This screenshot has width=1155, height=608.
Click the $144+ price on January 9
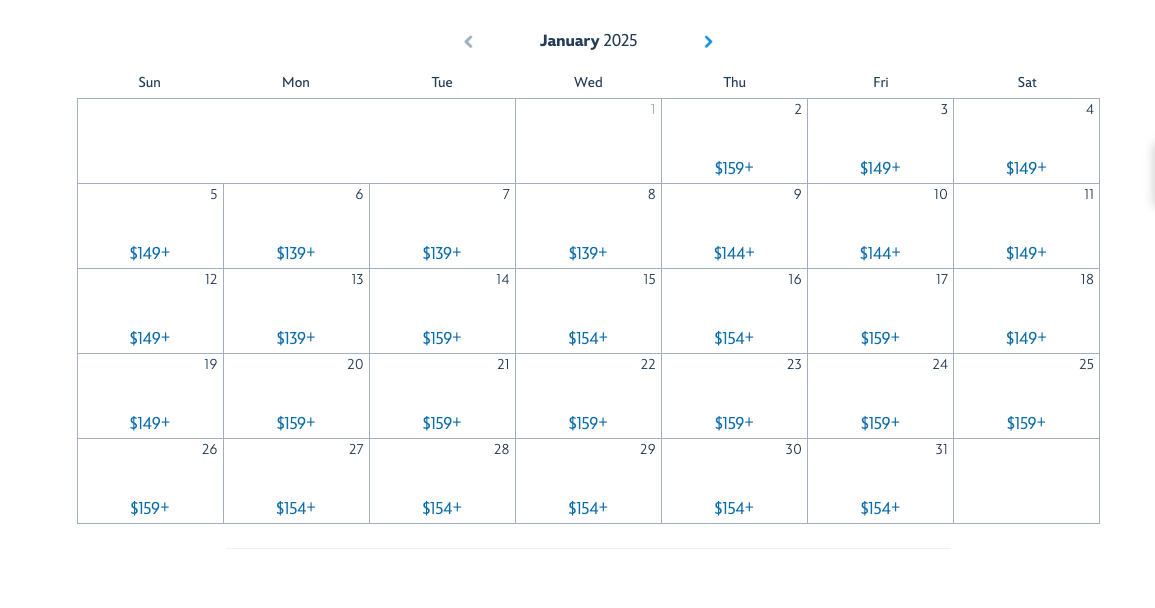[734, 253]
